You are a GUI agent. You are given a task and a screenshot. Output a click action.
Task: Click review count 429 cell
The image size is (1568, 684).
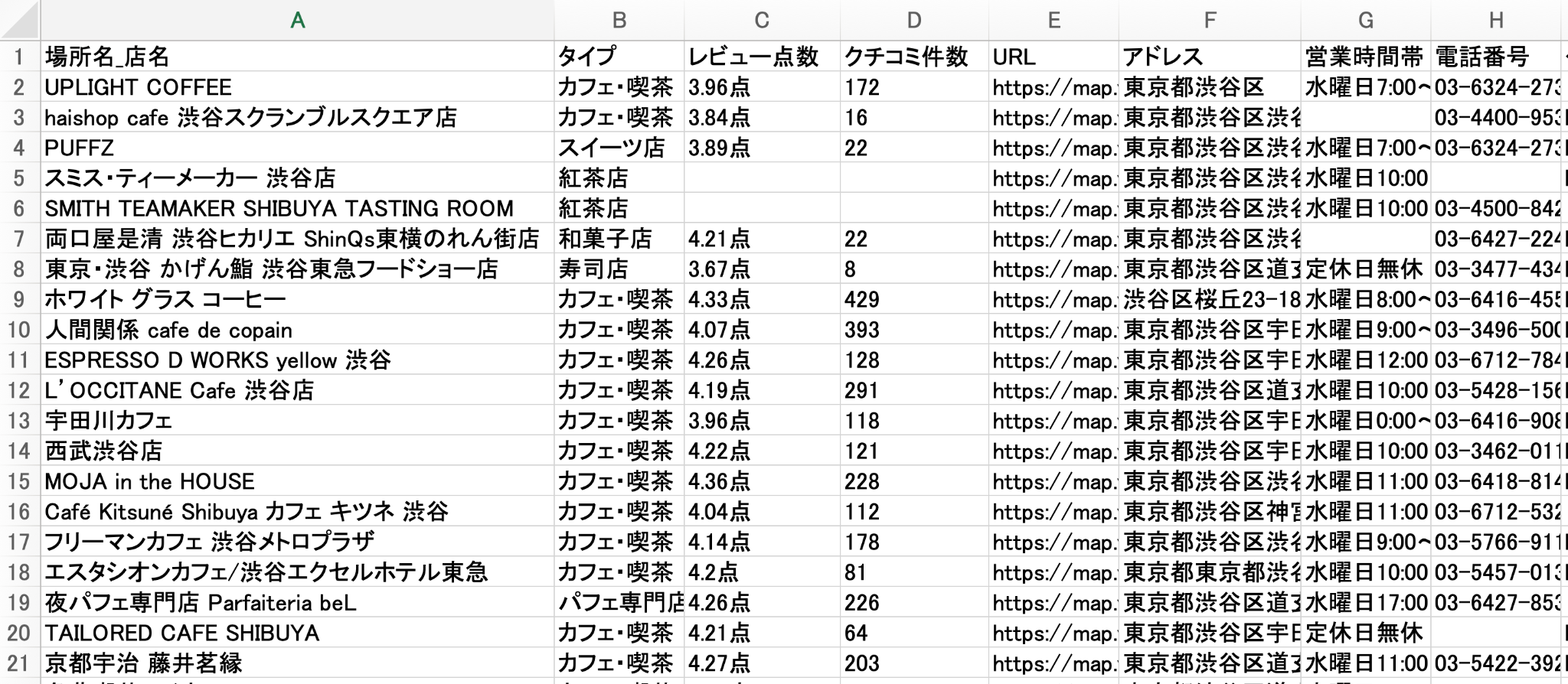pos(914,299)
